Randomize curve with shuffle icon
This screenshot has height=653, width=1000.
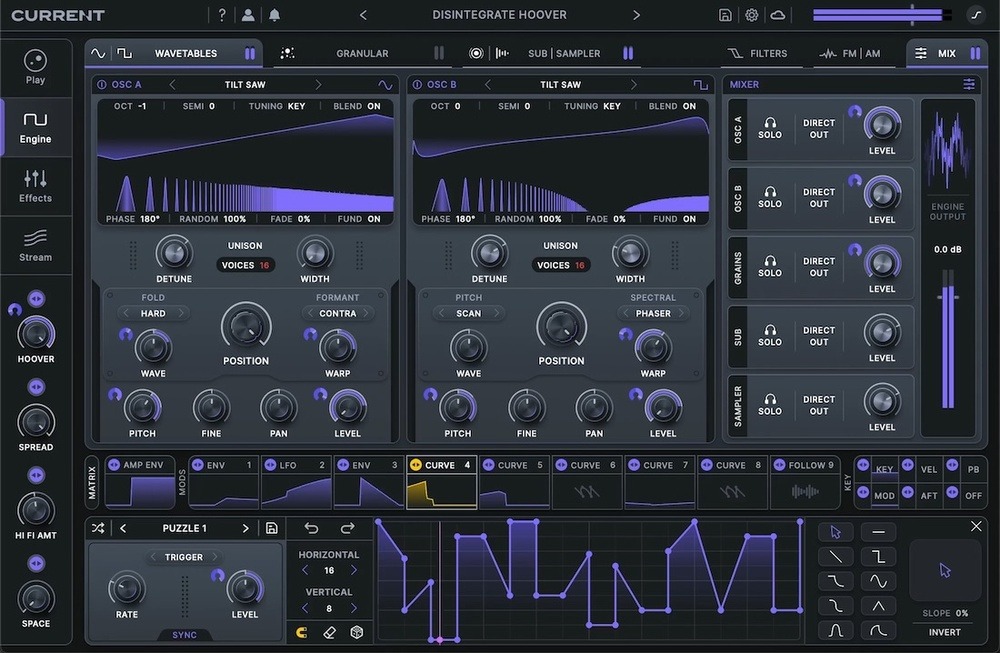pos(98,528)
